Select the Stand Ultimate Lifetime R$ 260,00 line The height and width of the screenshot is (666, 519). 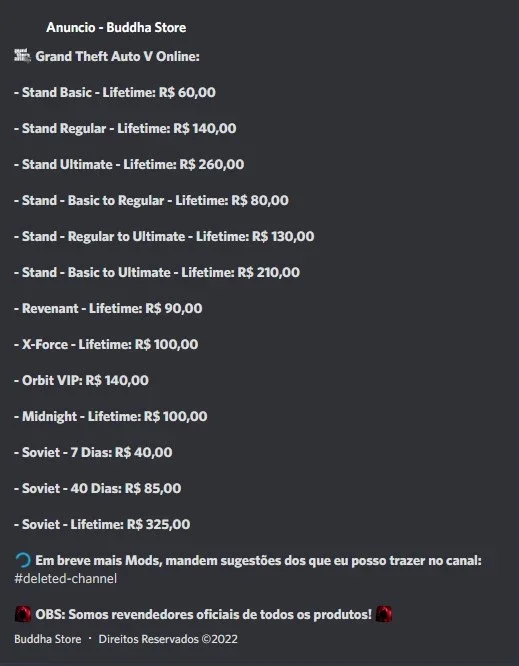coord(129,164)
